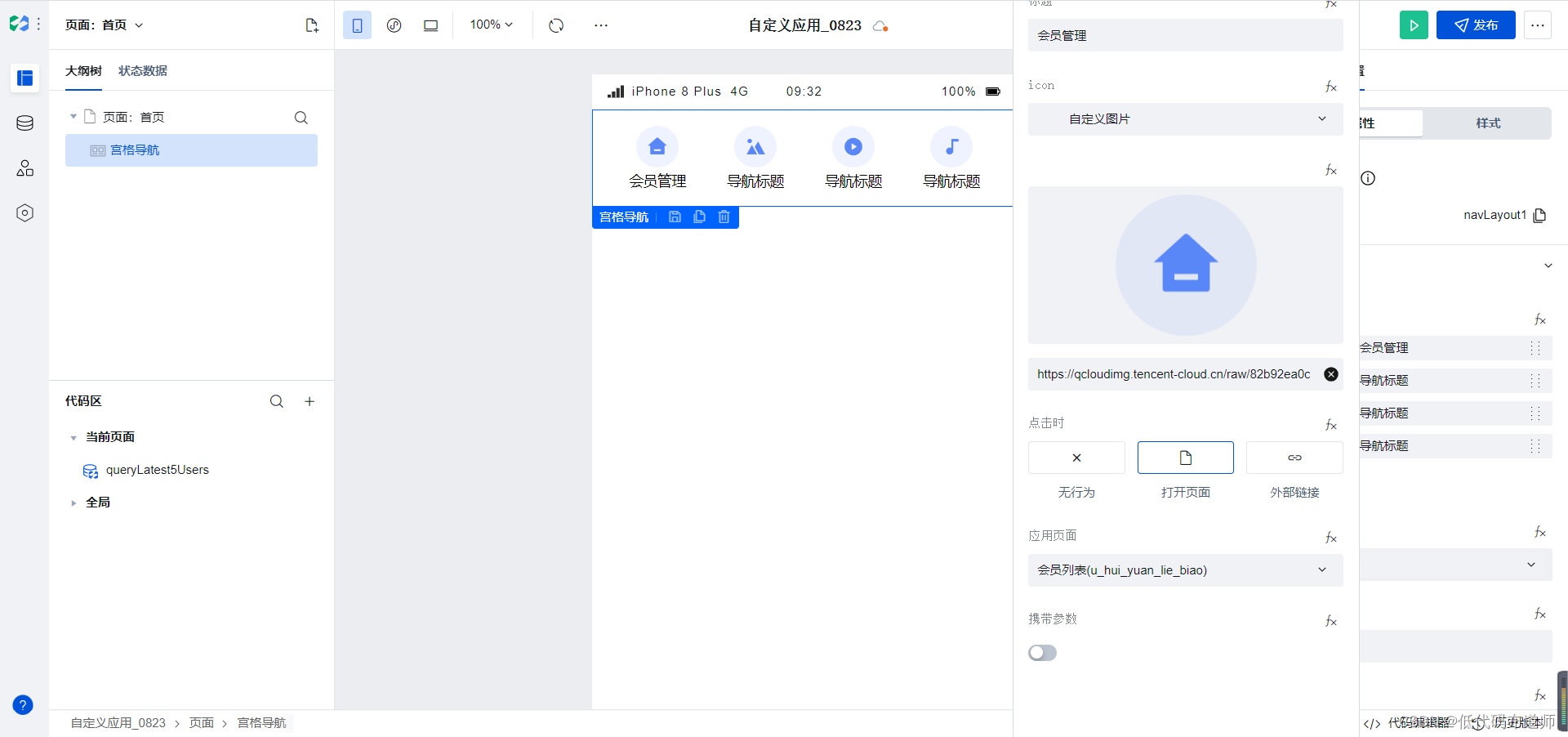1568x737 pixels.
Task: Switch to desktop PC preview icon
Action: tap(431, 25)
